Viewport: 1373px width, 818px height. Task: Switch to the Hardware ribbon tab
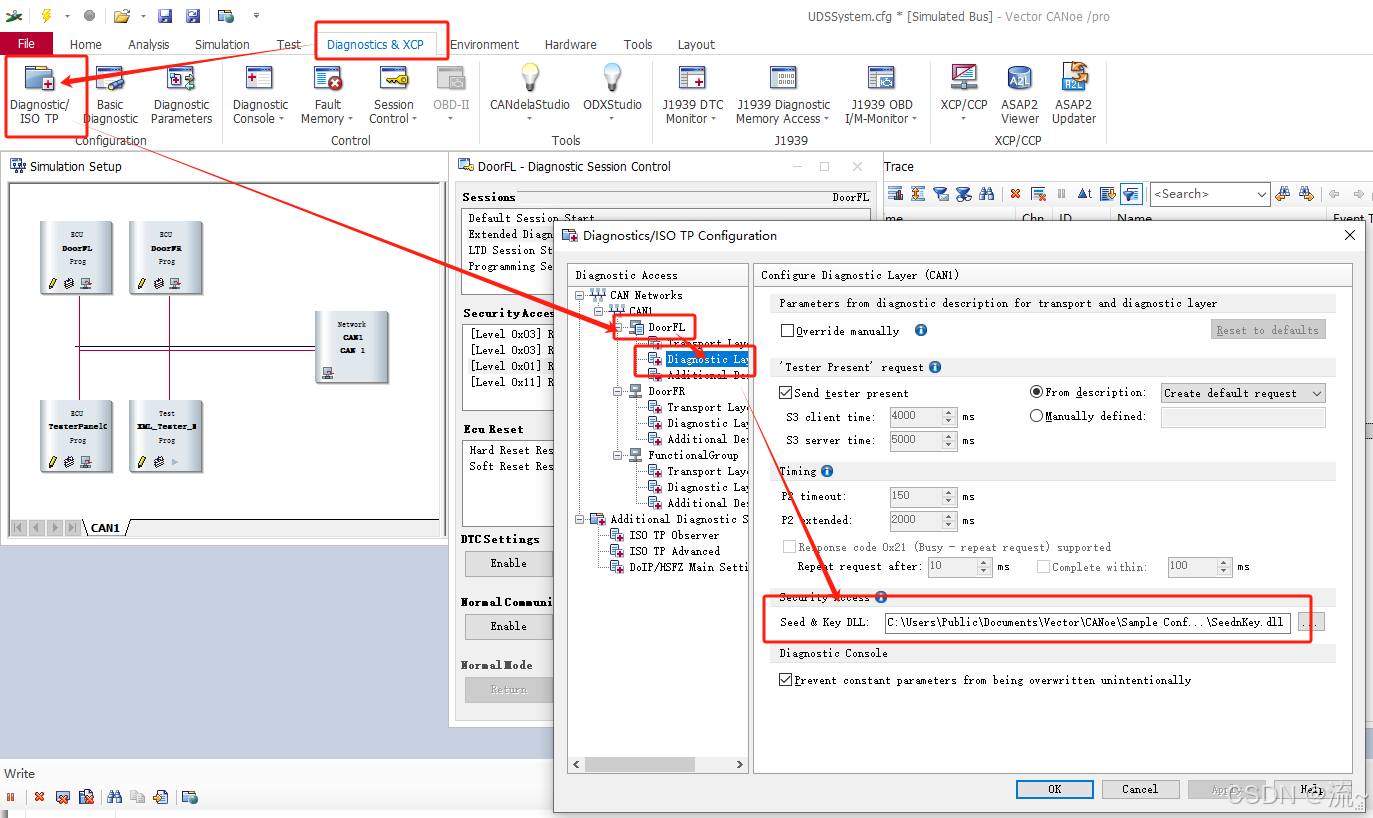570,44
